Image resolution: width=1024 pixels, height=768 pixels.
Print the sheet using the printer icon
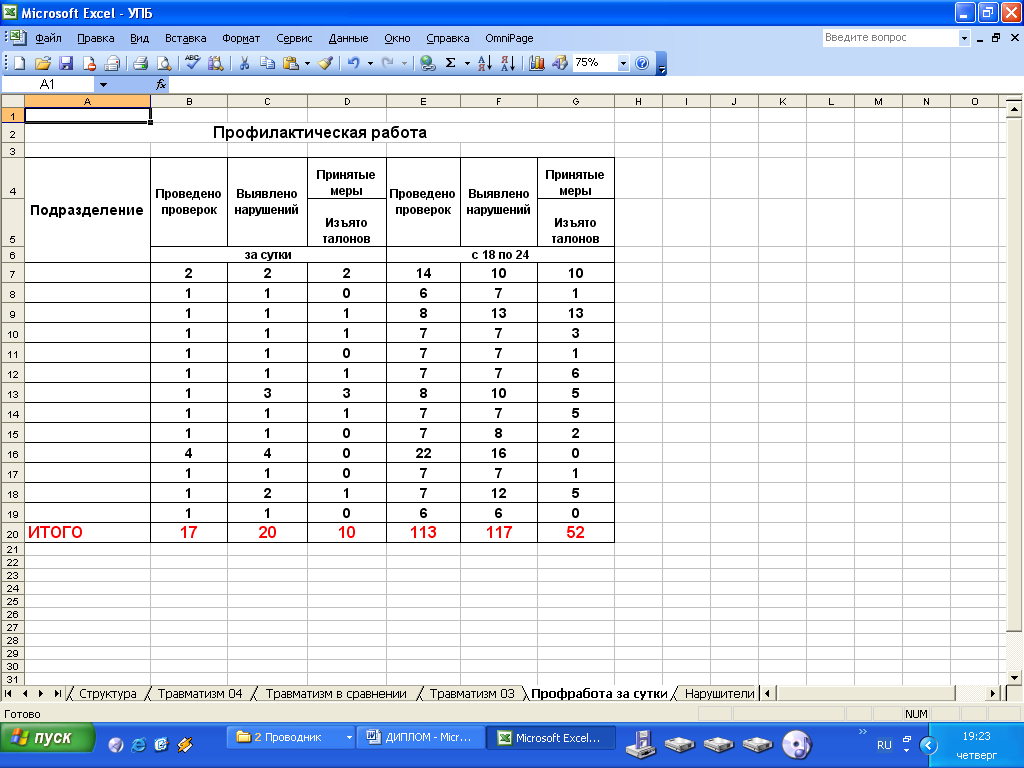pos(141,63)
